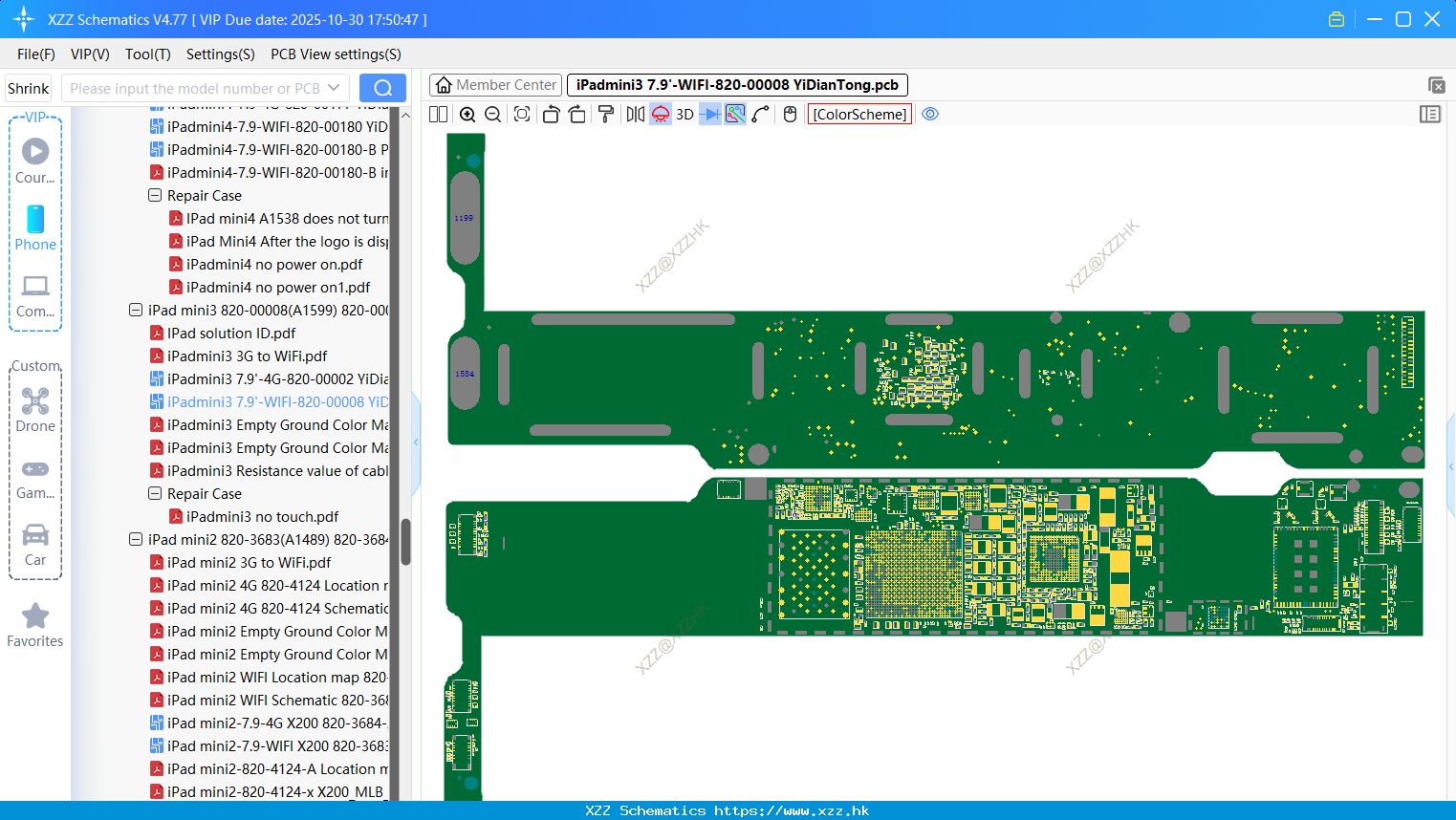
Task: Click the XZZ Schematics logo icon
Action: 24,19
